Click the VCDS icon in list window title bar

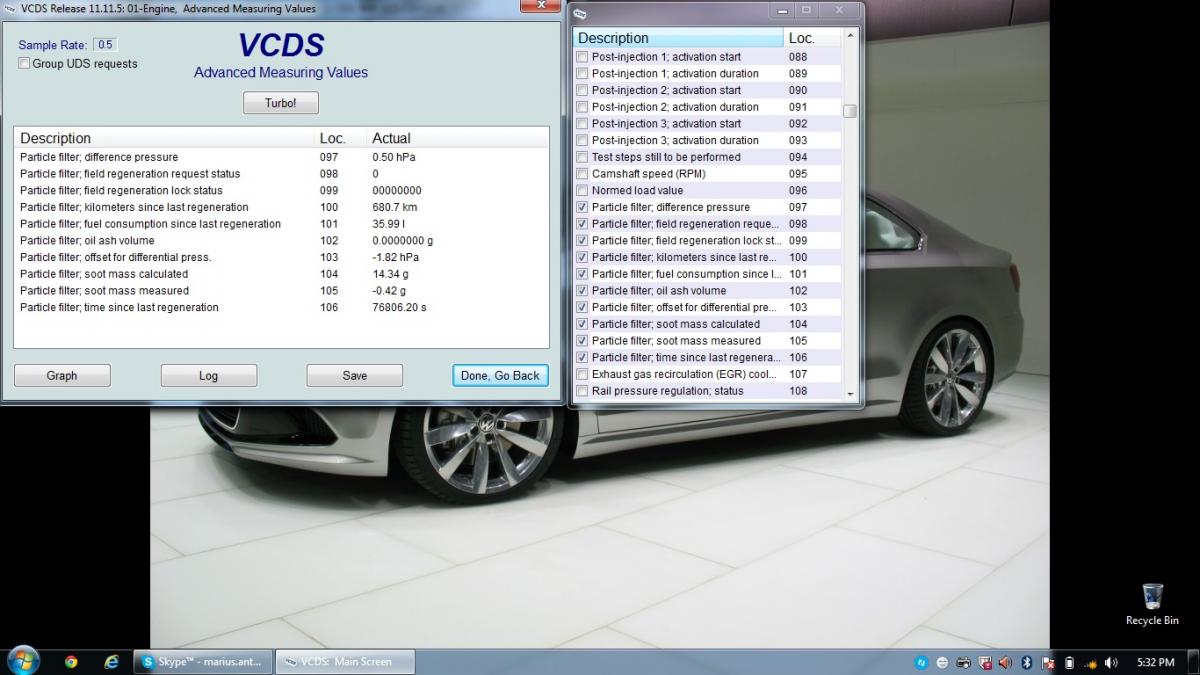pos(582,14)
